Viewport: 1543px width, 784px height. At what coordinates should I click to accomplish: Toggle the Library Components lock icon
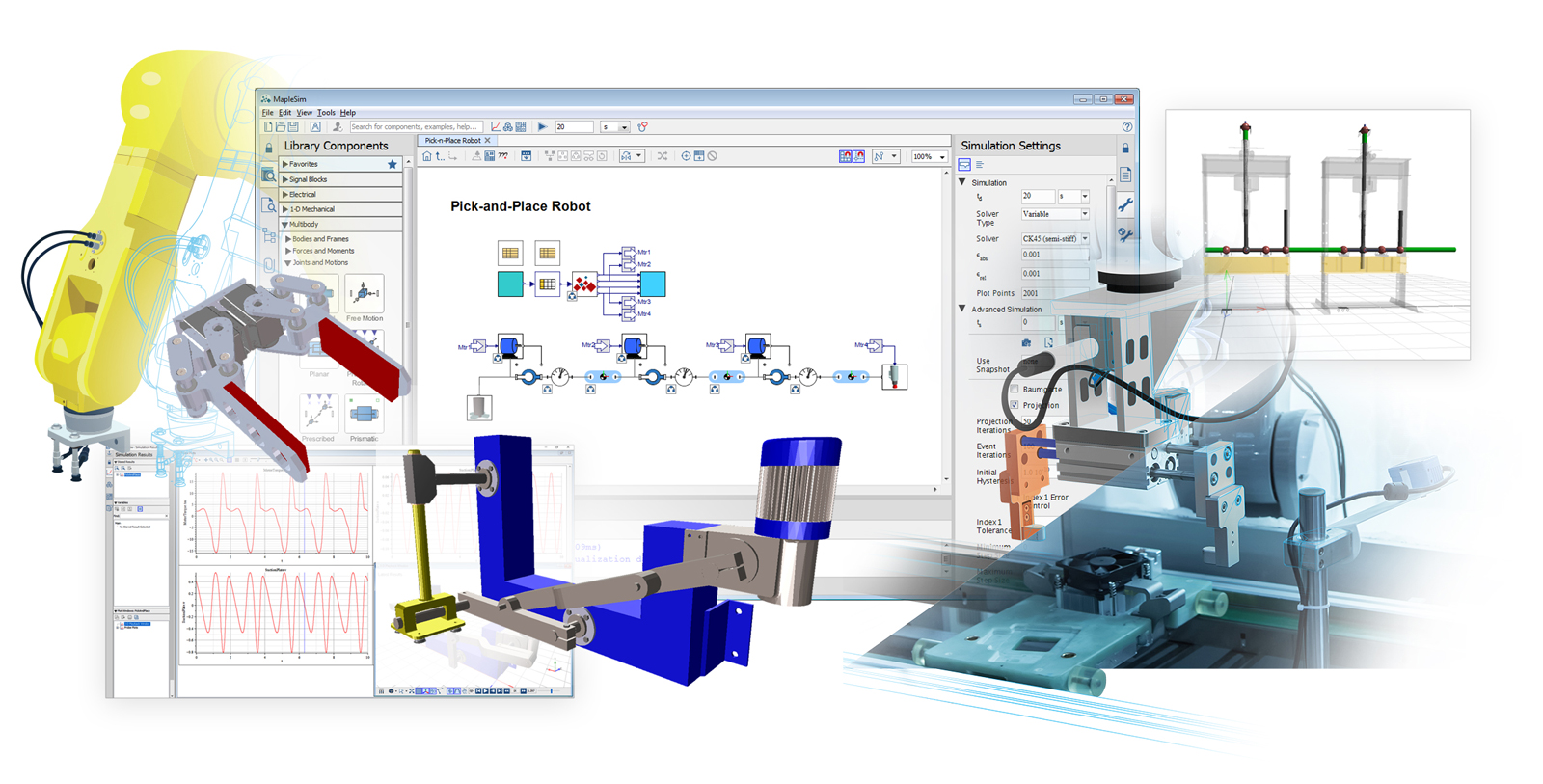pyautogui.click(x=269, y=148)
